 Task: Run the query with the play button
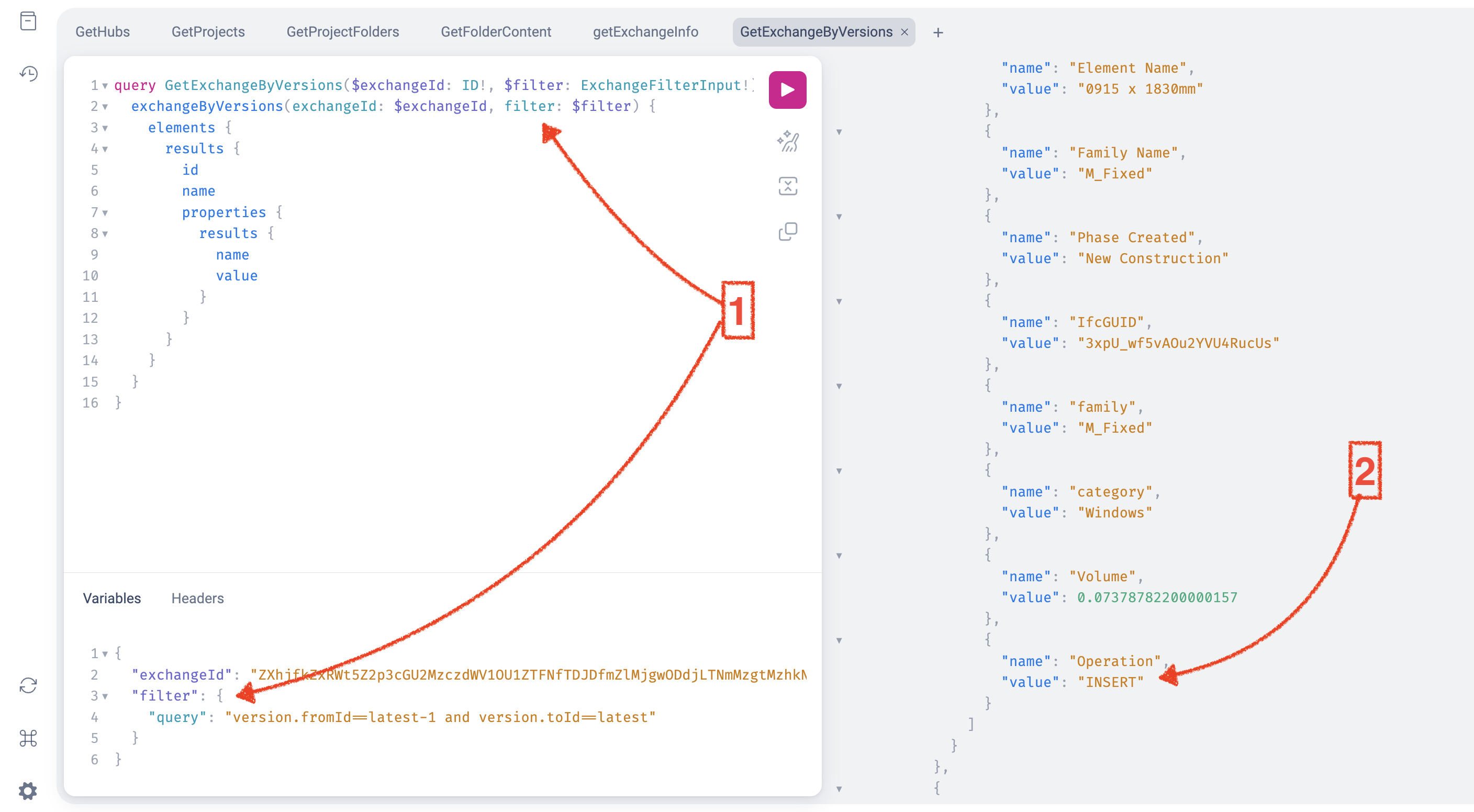787,90
